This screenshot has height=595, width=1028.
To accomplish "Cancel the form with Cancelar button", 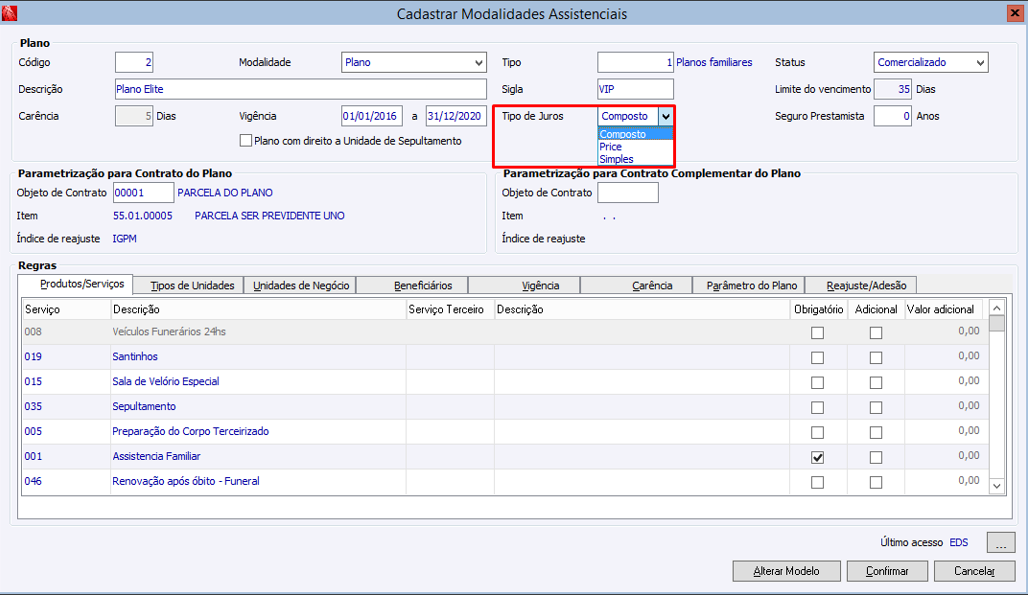I will click(974, 571).
